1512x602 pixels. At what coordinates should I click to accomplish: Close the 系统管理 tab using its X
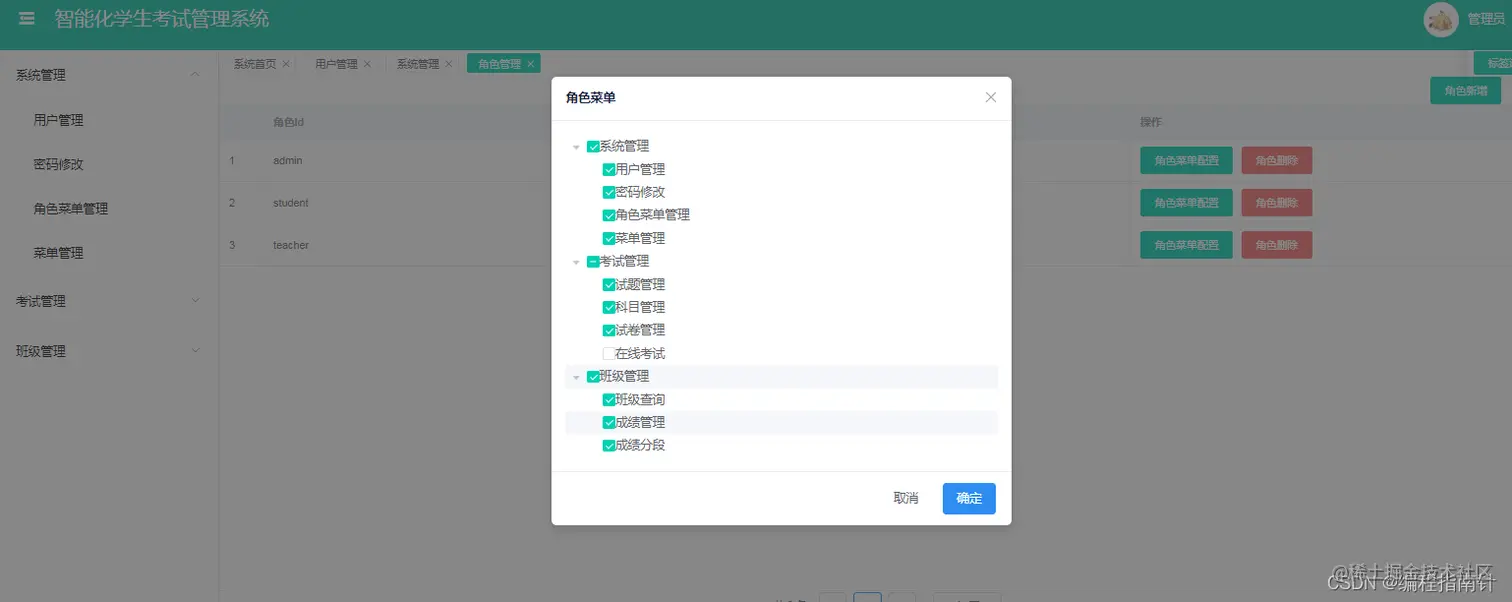449,64
